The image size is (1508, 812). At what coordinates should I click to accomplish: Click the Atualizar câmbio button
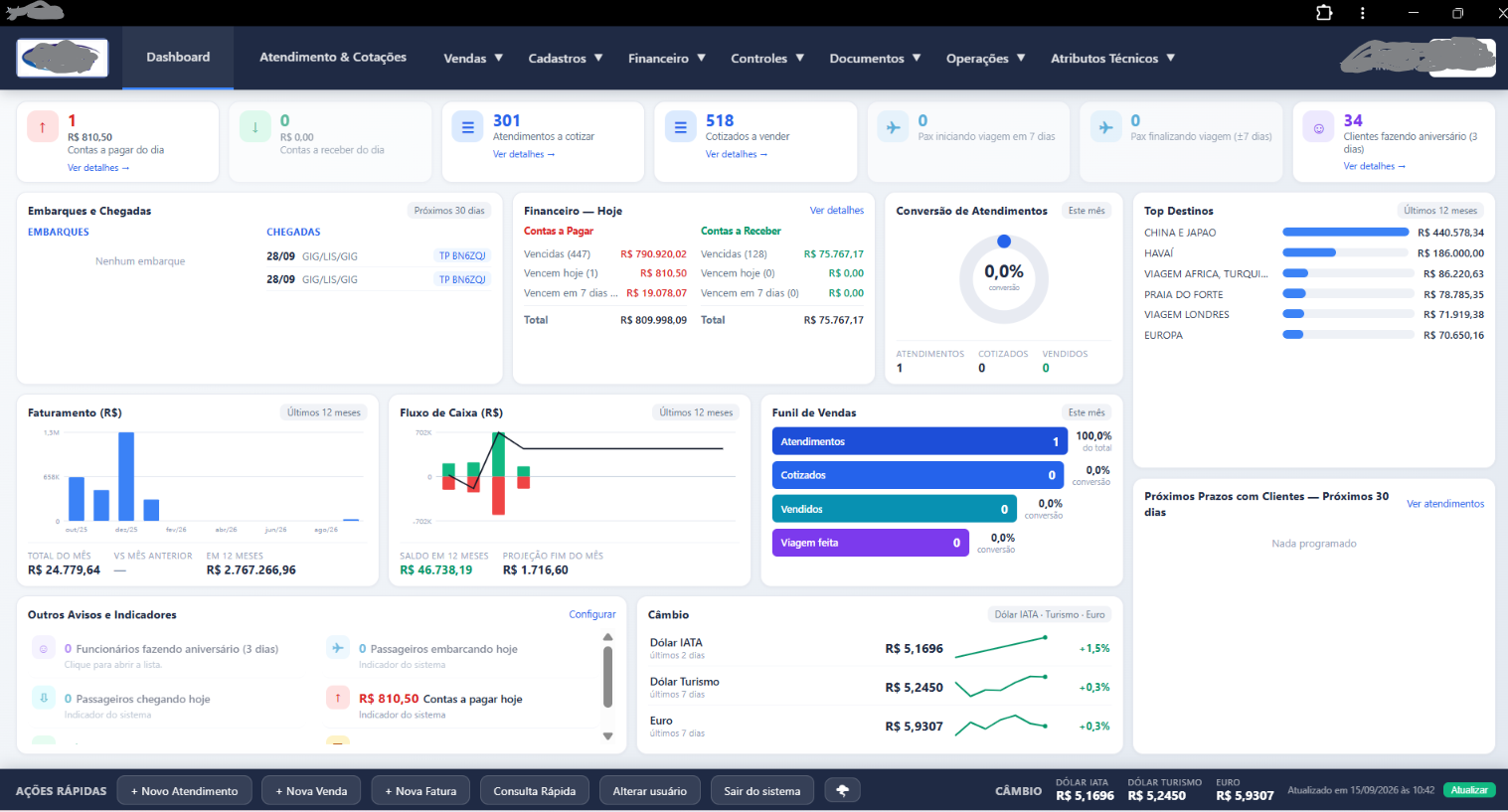pyautogui.click(x=1469, y=790)
